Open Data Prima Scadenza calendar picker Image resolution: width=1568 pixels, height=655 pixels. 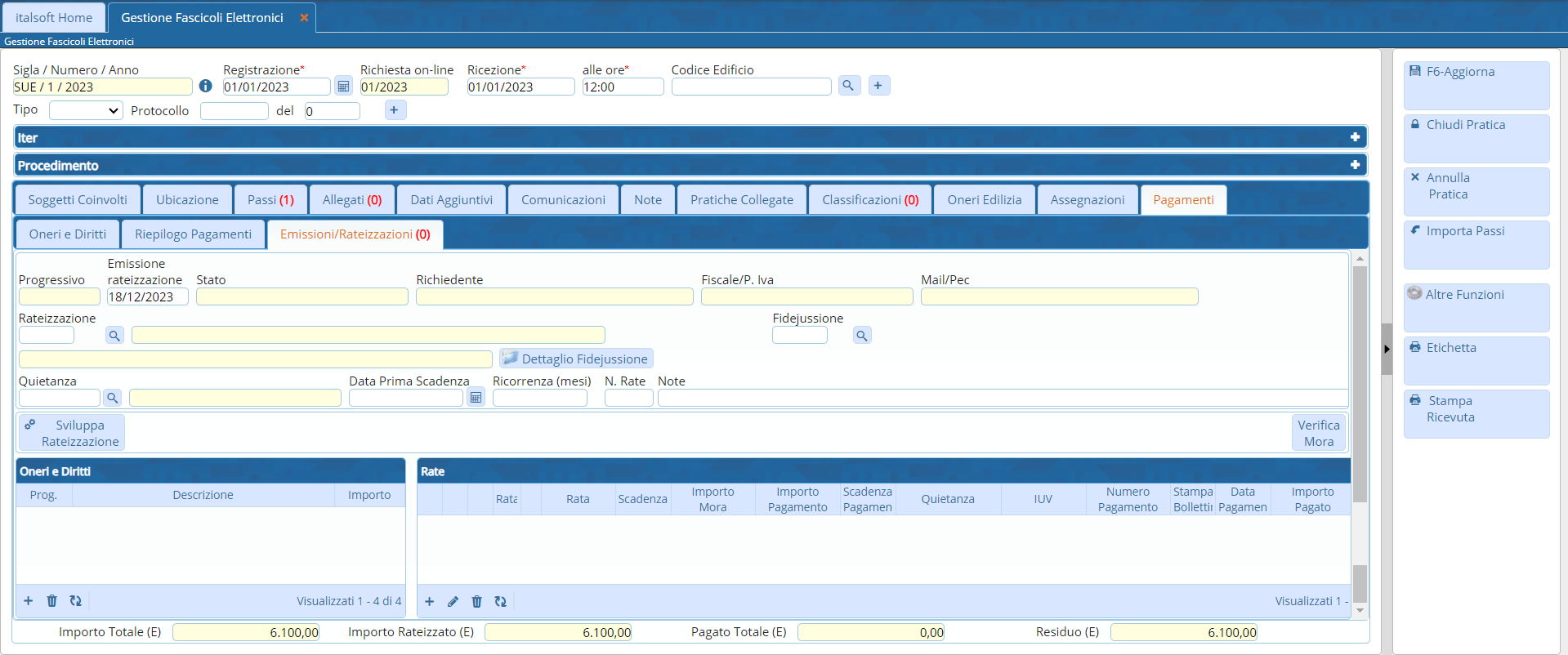coord(476,398)
